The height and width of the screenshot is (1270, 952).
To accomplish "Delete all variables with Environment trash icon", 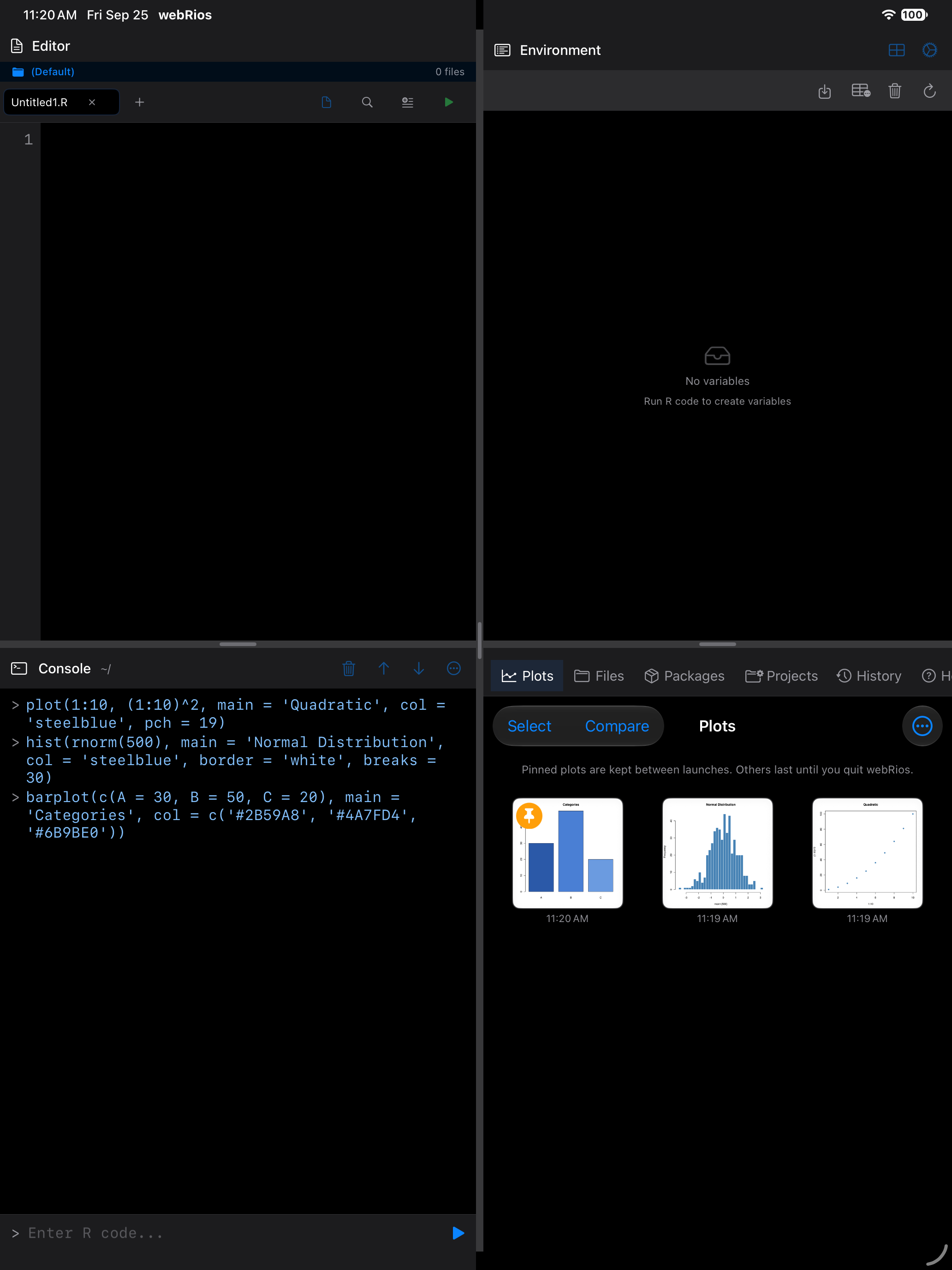I will (895, 91).
